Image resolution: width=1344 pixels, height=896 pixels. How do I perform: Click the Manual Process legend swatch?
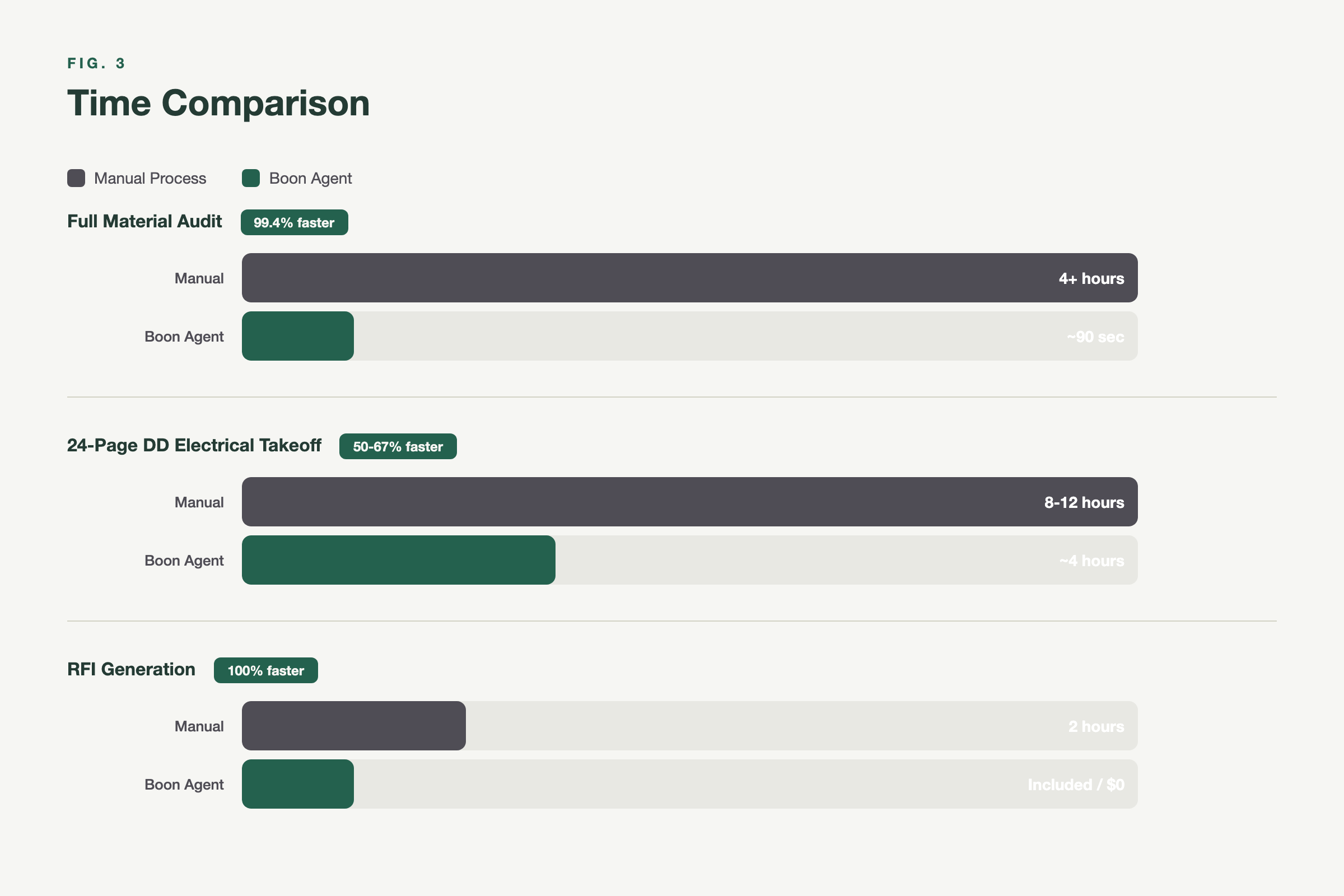click(x=76, y=178)
